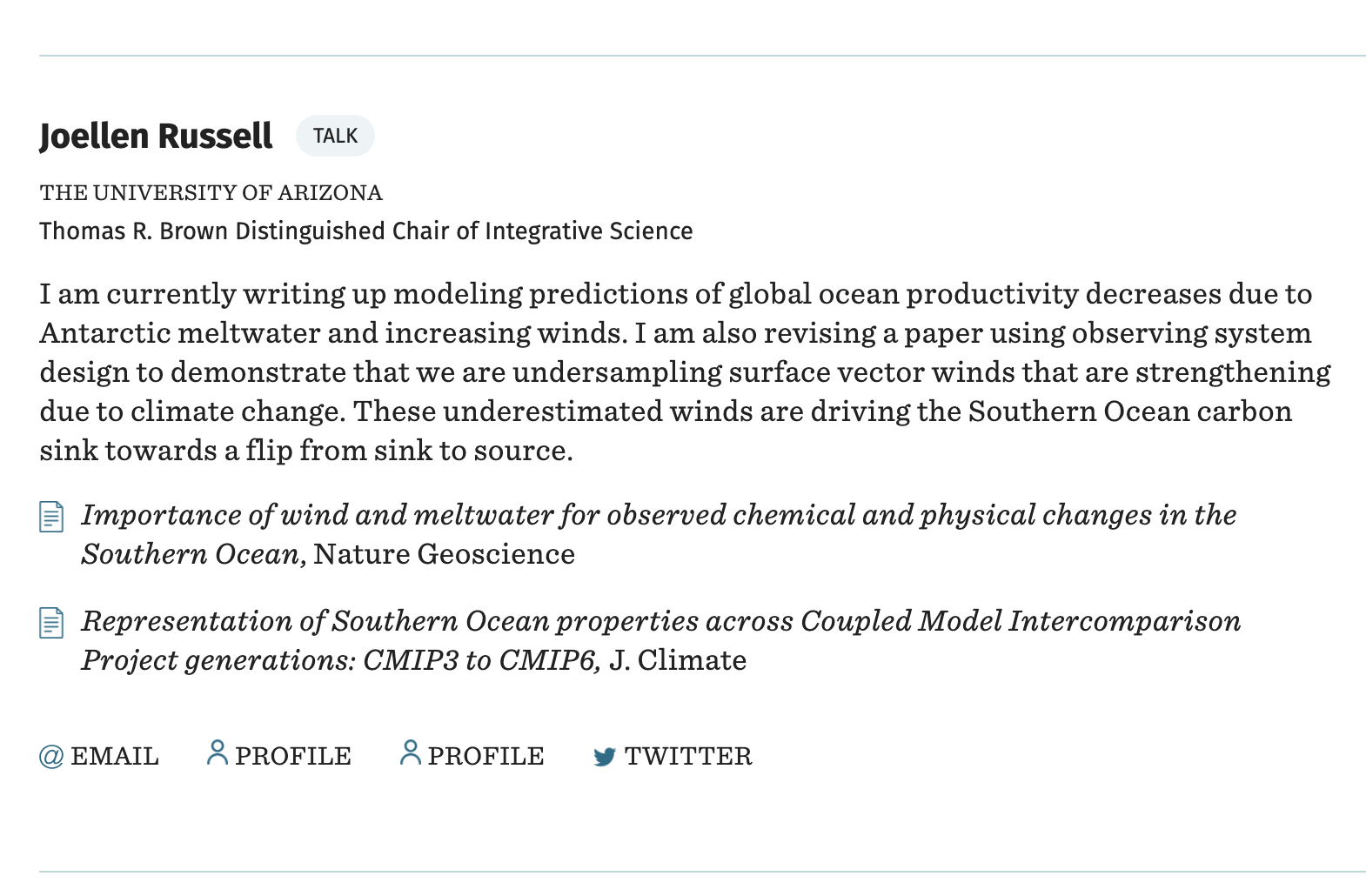1366x896 pixels.
Task: Click document icon beside CMIP3 to CMIP6 paper
Action: (51, 623)
